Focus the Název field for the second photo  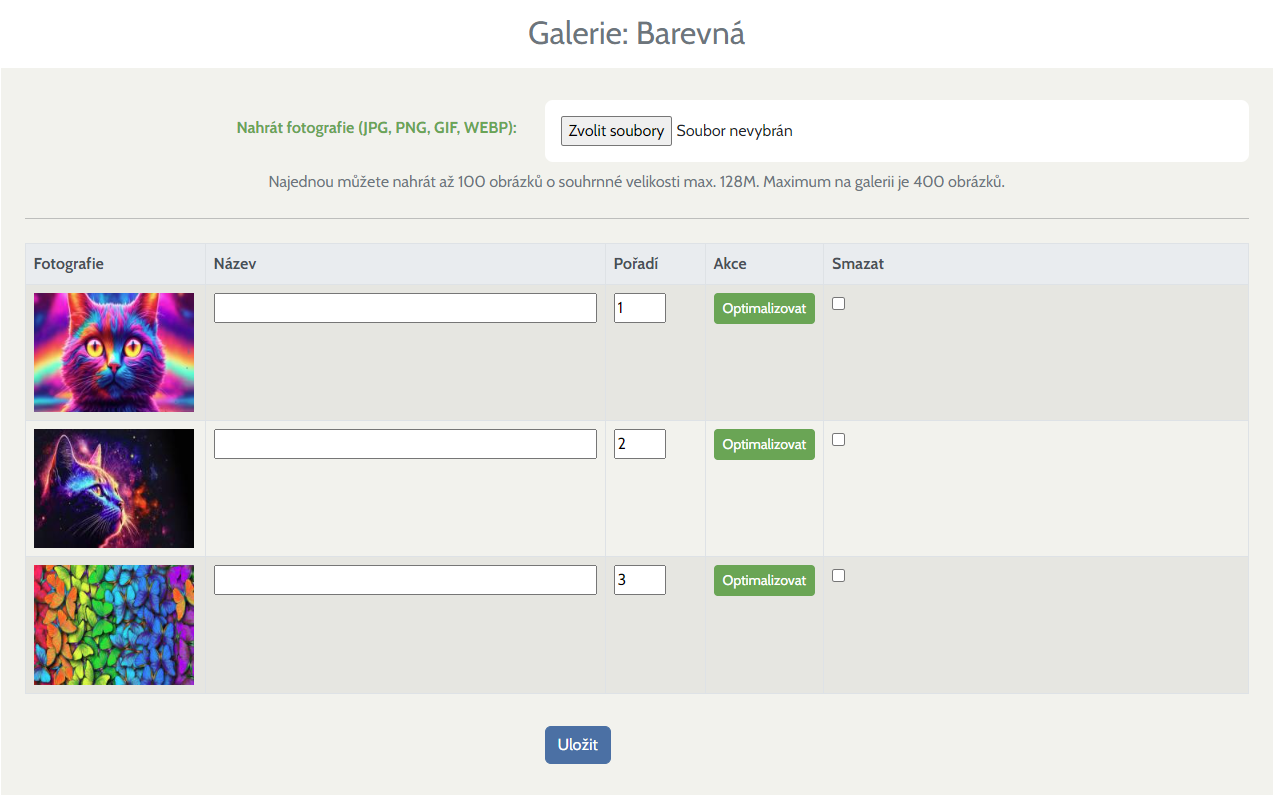[405, 444]
